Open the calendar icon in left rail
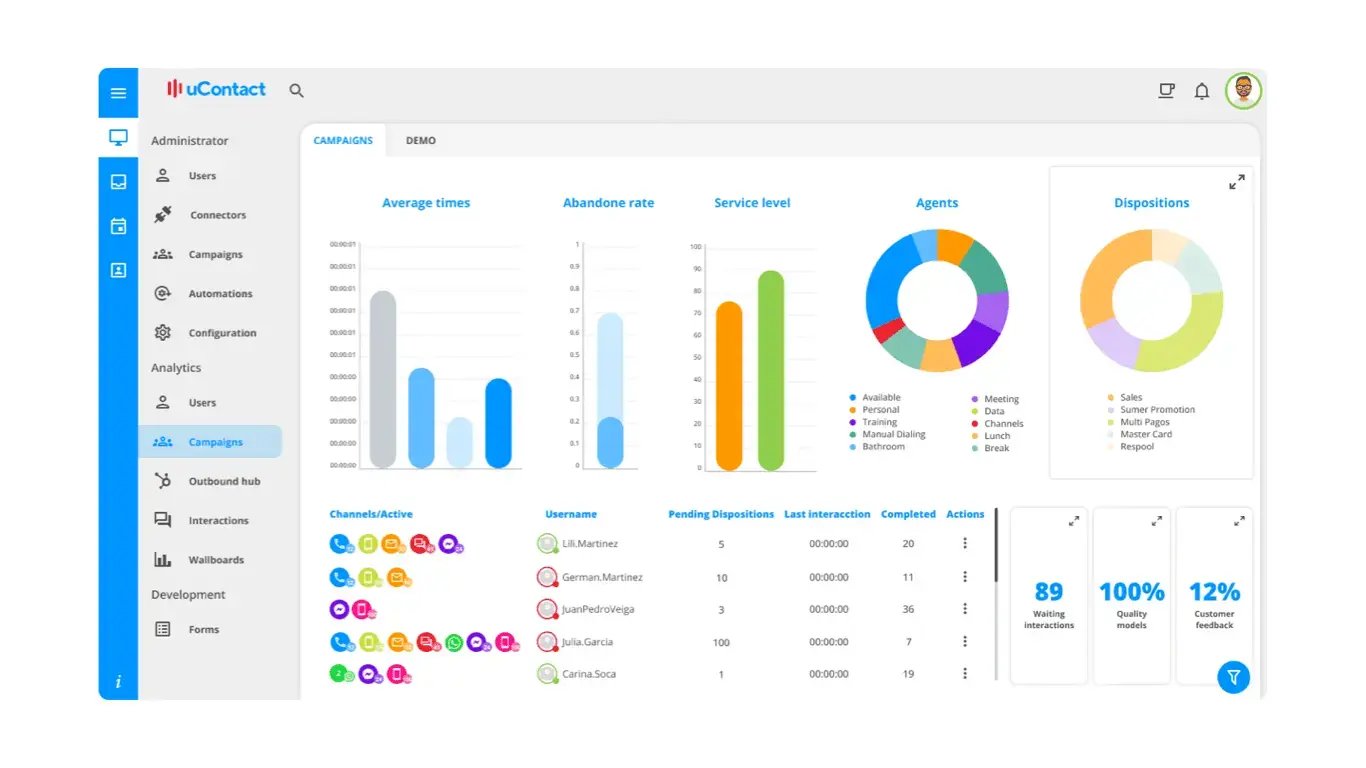This screenshot has height=768, width=1366. [118, 226]
